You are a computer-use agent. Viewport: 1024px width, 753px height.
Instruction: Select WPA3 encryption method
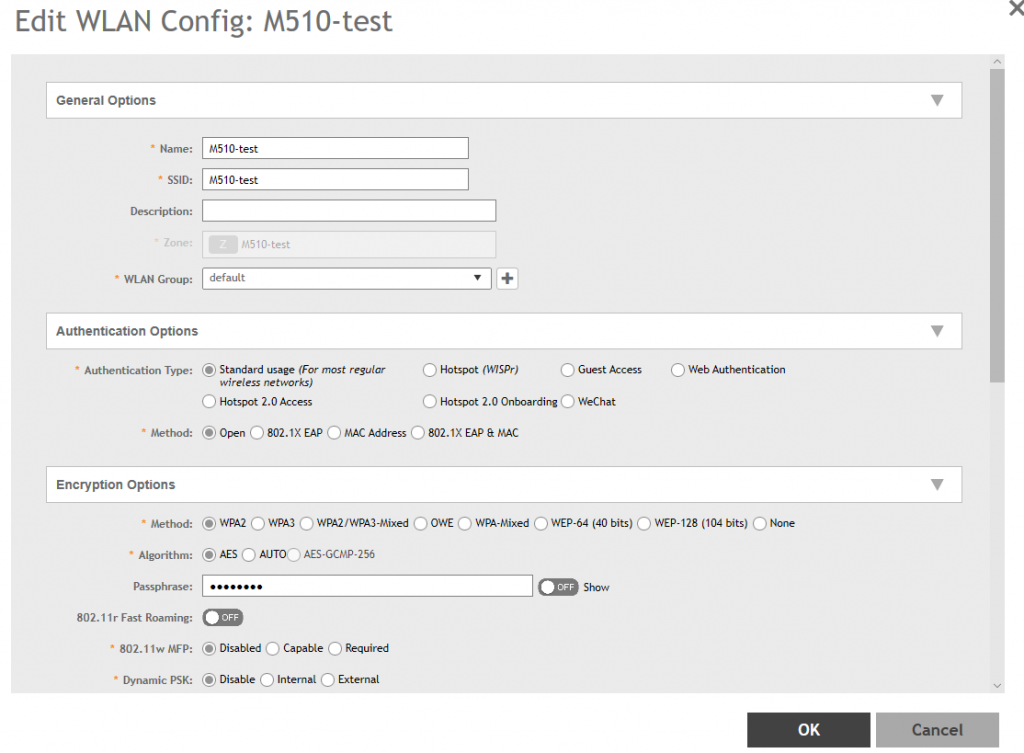pos(258,523)
